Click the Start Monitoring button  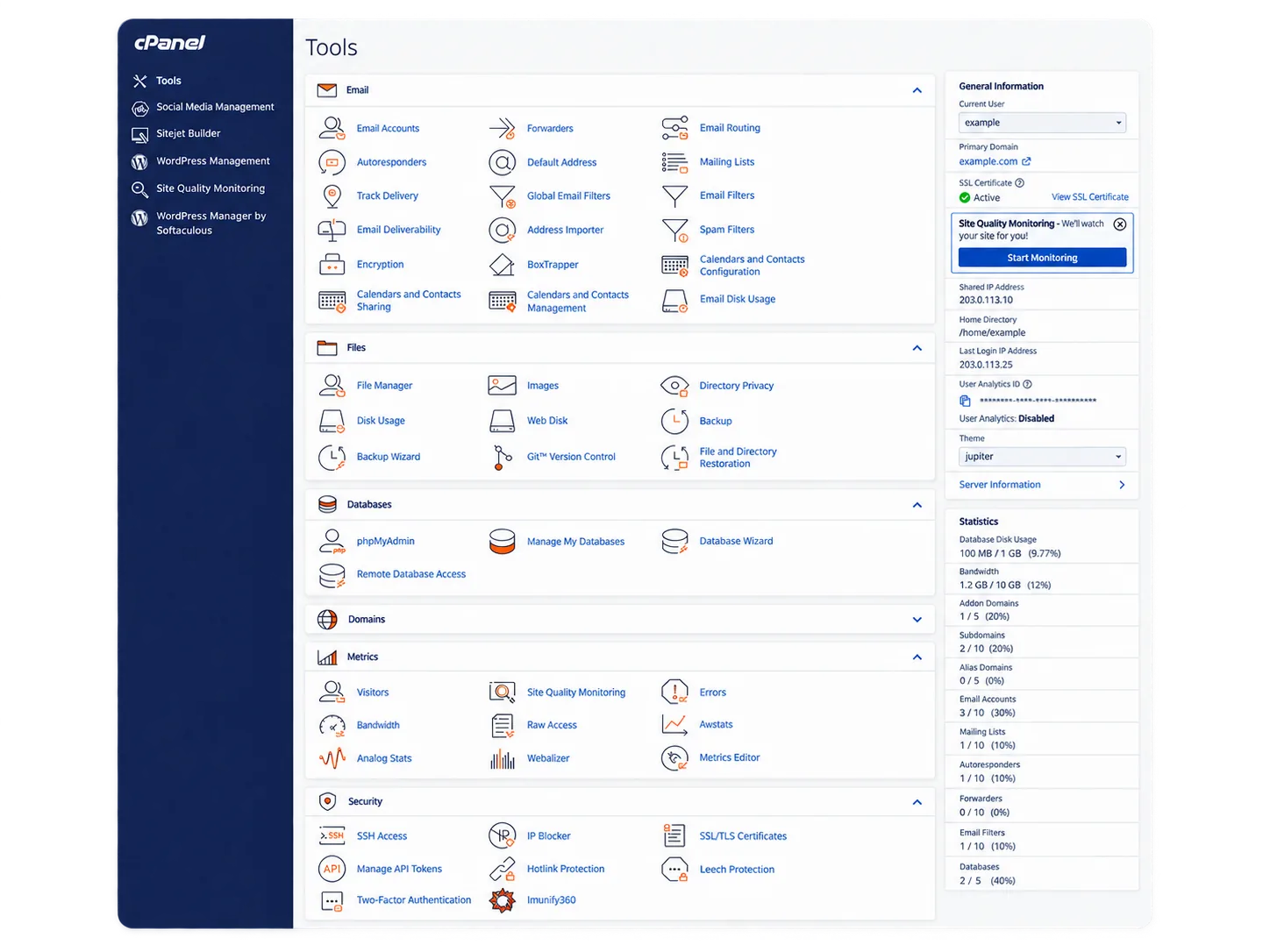[1042, 258]
